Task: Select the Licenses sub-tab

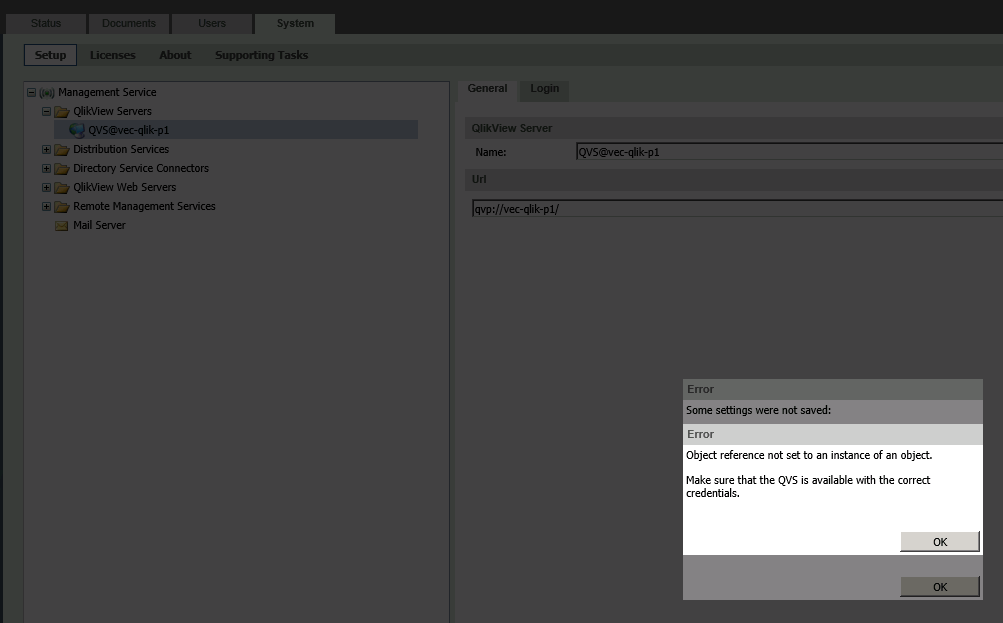Action: coord(113,55)
